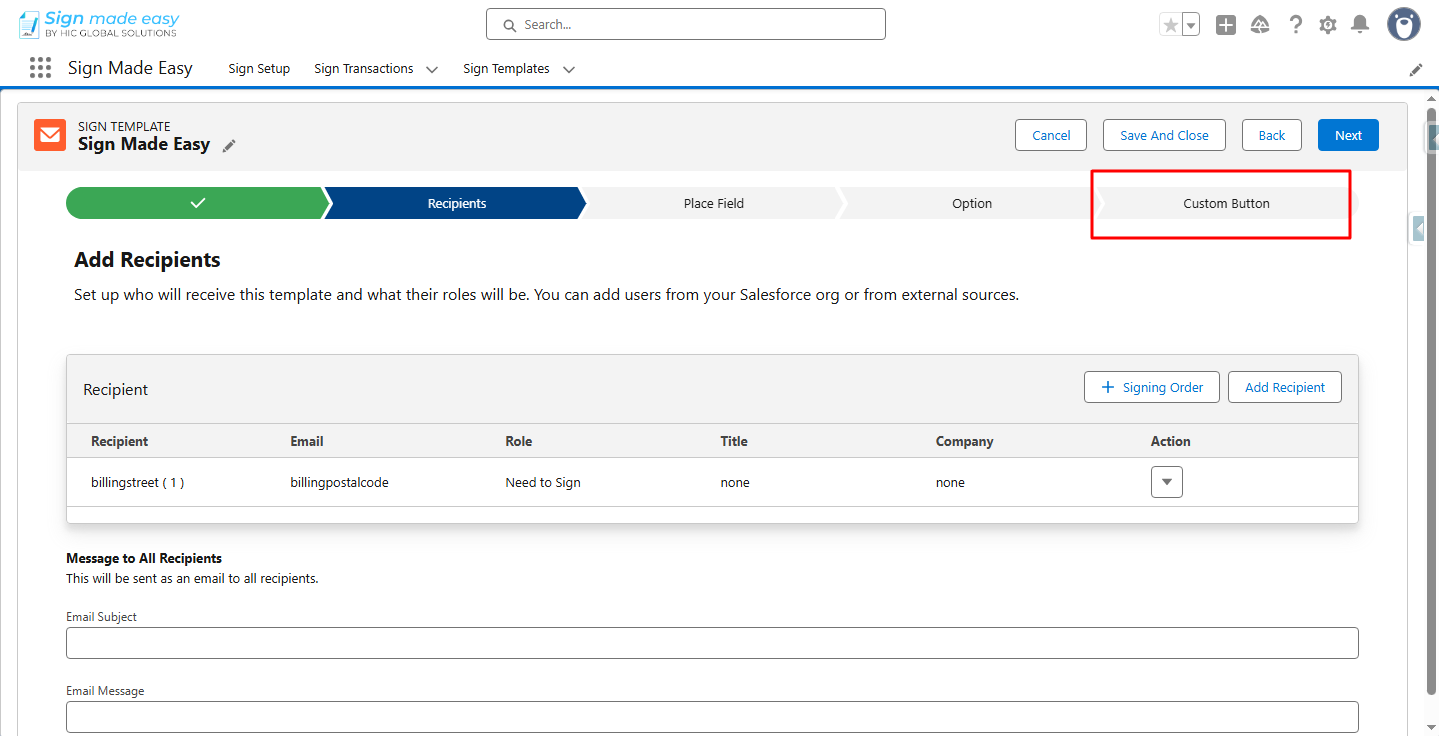Click the Add Recipient button
1439x736 pixels.
pos(1284,387)
